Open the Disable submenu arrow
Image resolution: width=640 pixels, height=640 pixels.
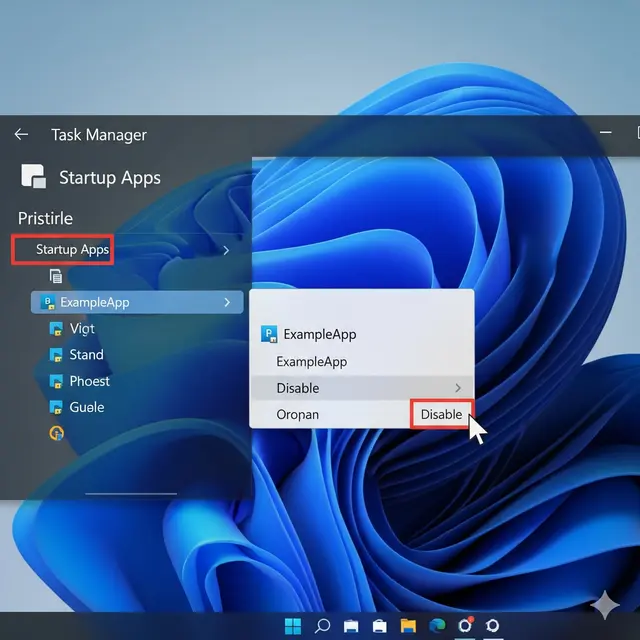pos(458,388)
